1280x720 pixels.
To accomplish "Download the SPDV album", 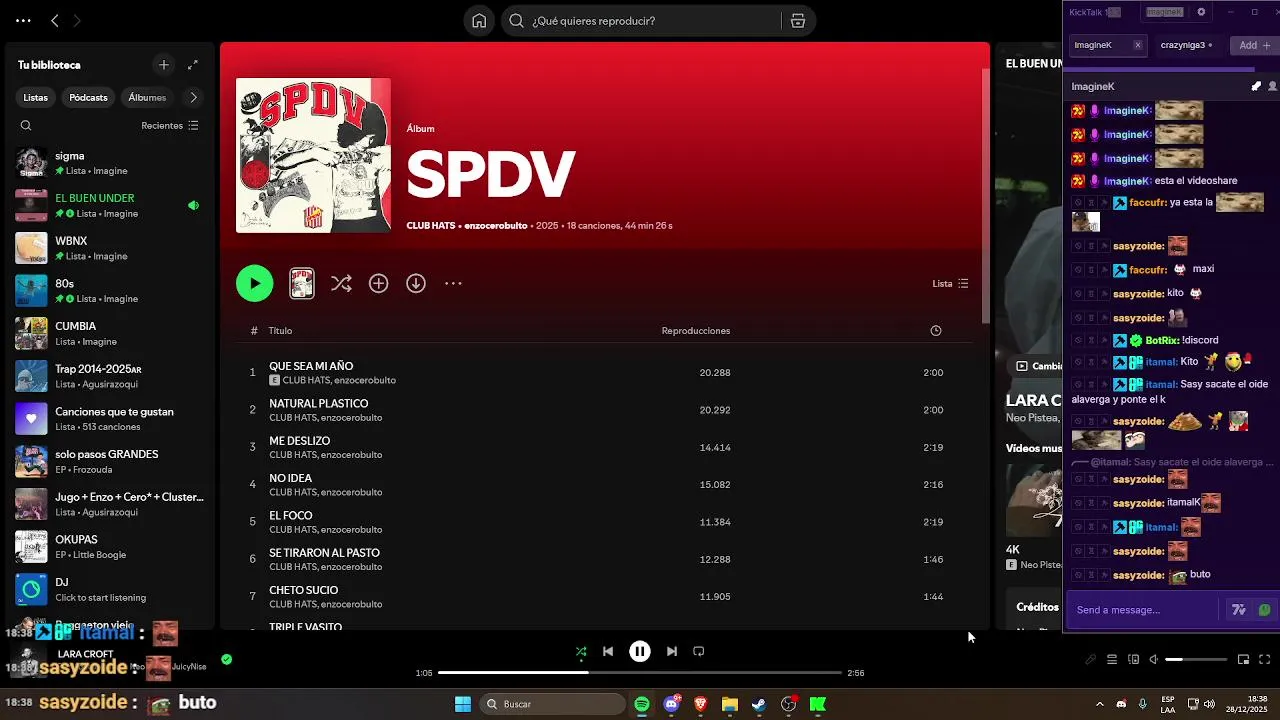I will tap(416, 284).
